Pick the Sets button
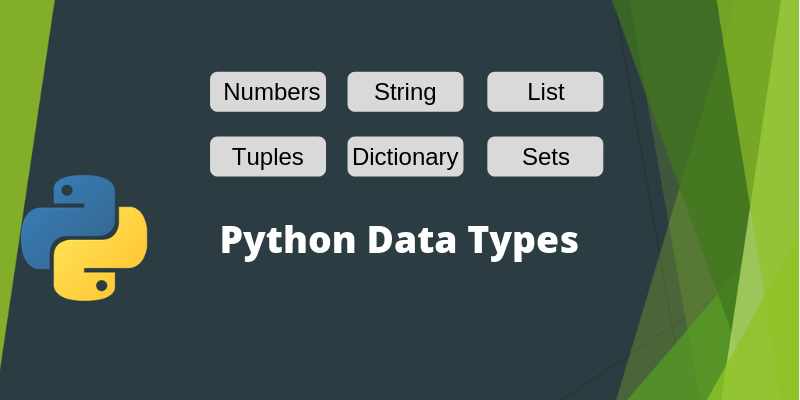Screen dimensions: 800x400 click(x=545, y=156)
